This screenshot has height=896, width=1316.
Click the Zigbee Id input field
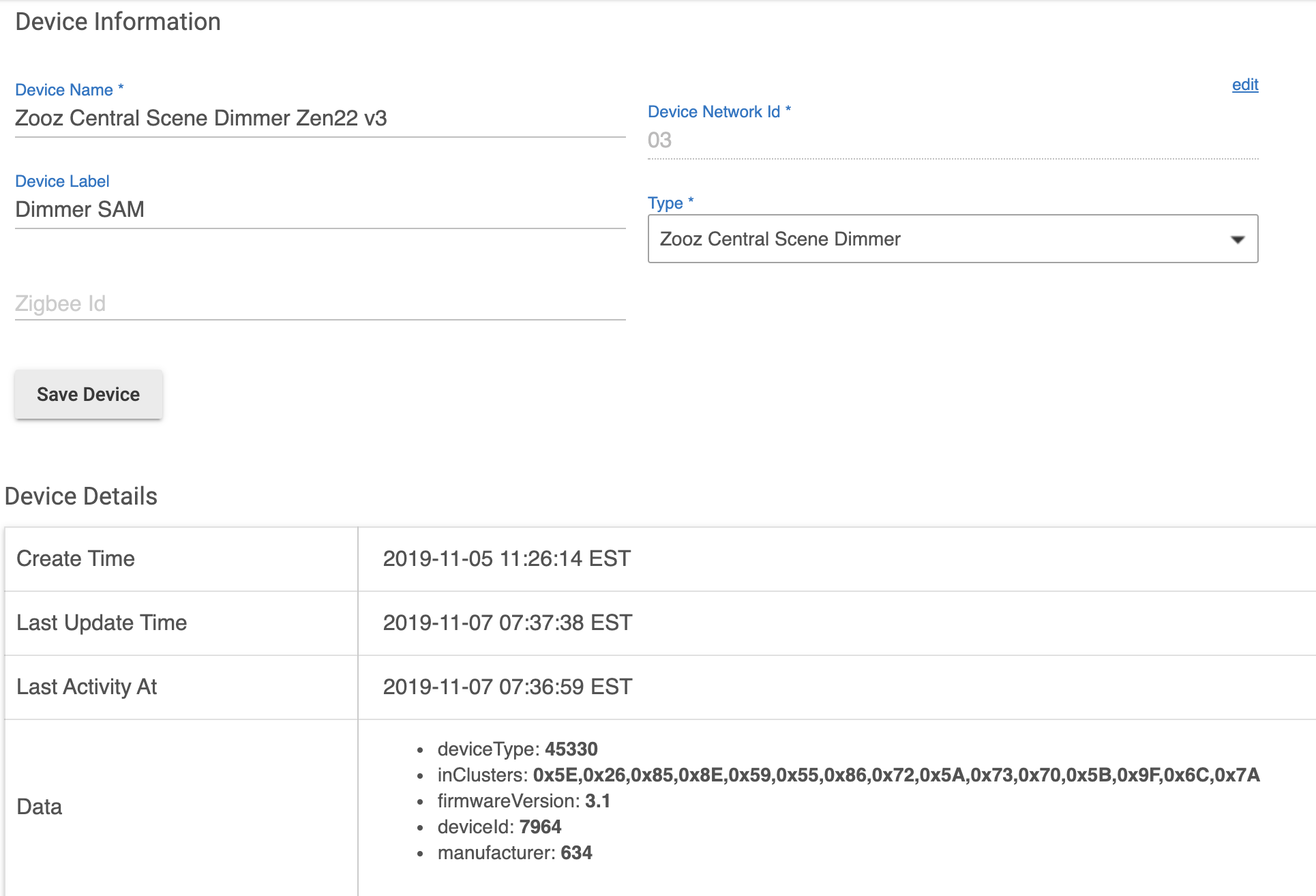[x=320, y=303]
